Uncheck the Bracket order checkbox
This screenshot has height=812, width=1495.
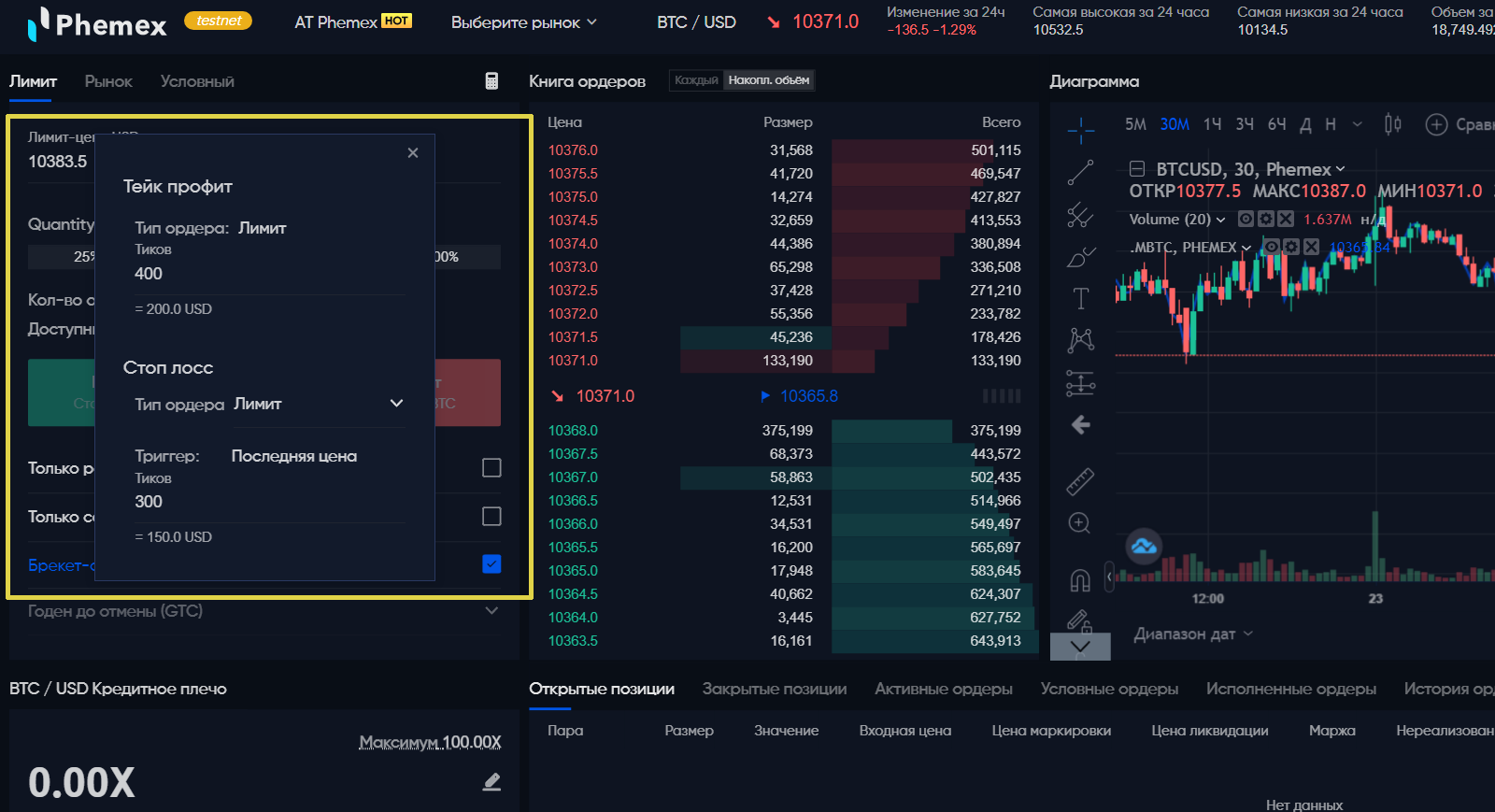pyautogui.click(x=491, y=564)
